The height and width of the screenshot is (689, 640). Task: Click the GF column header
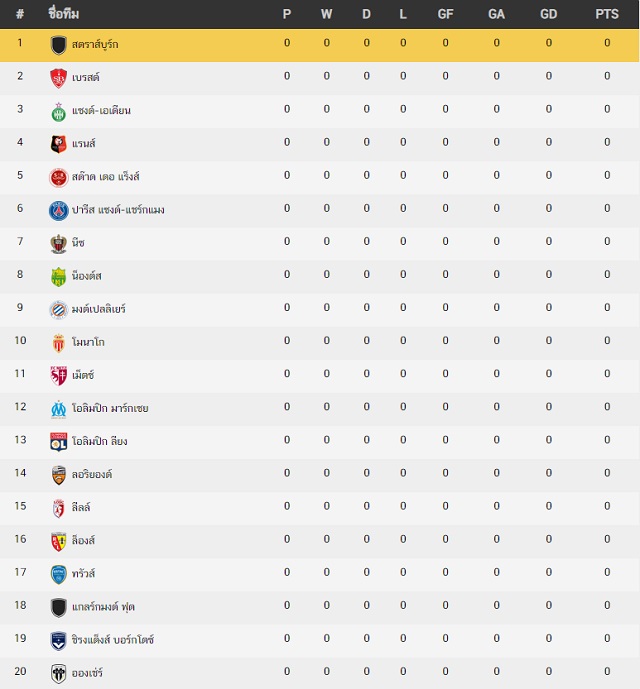pos(445,14)
